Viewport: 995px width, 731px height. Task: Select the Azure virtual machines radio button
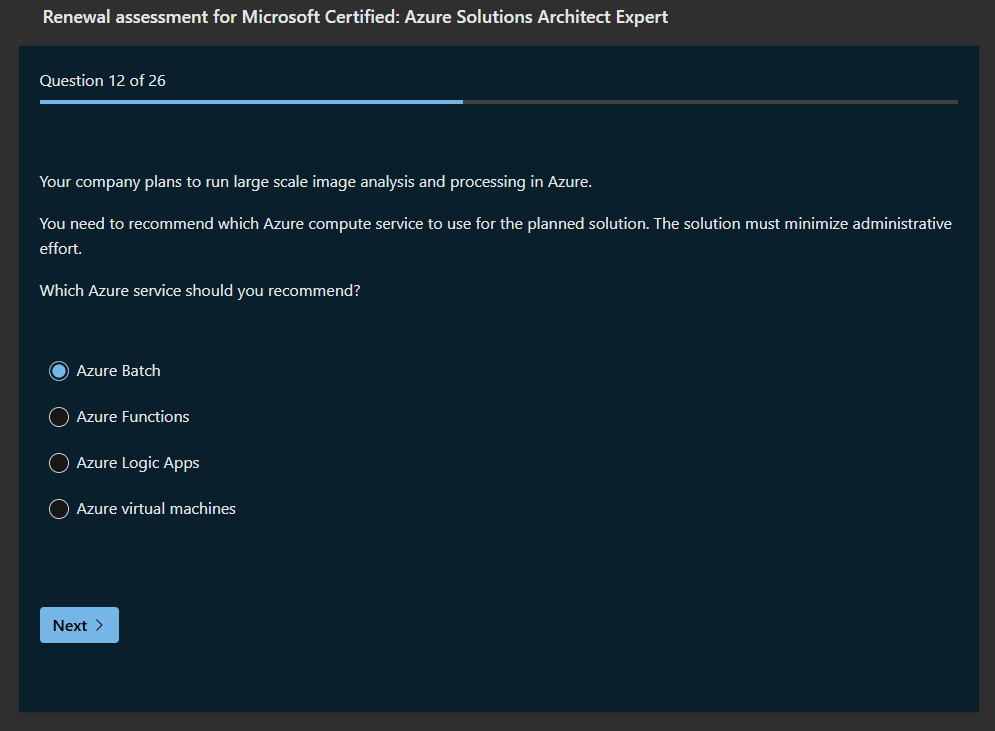tap(59, 509)
